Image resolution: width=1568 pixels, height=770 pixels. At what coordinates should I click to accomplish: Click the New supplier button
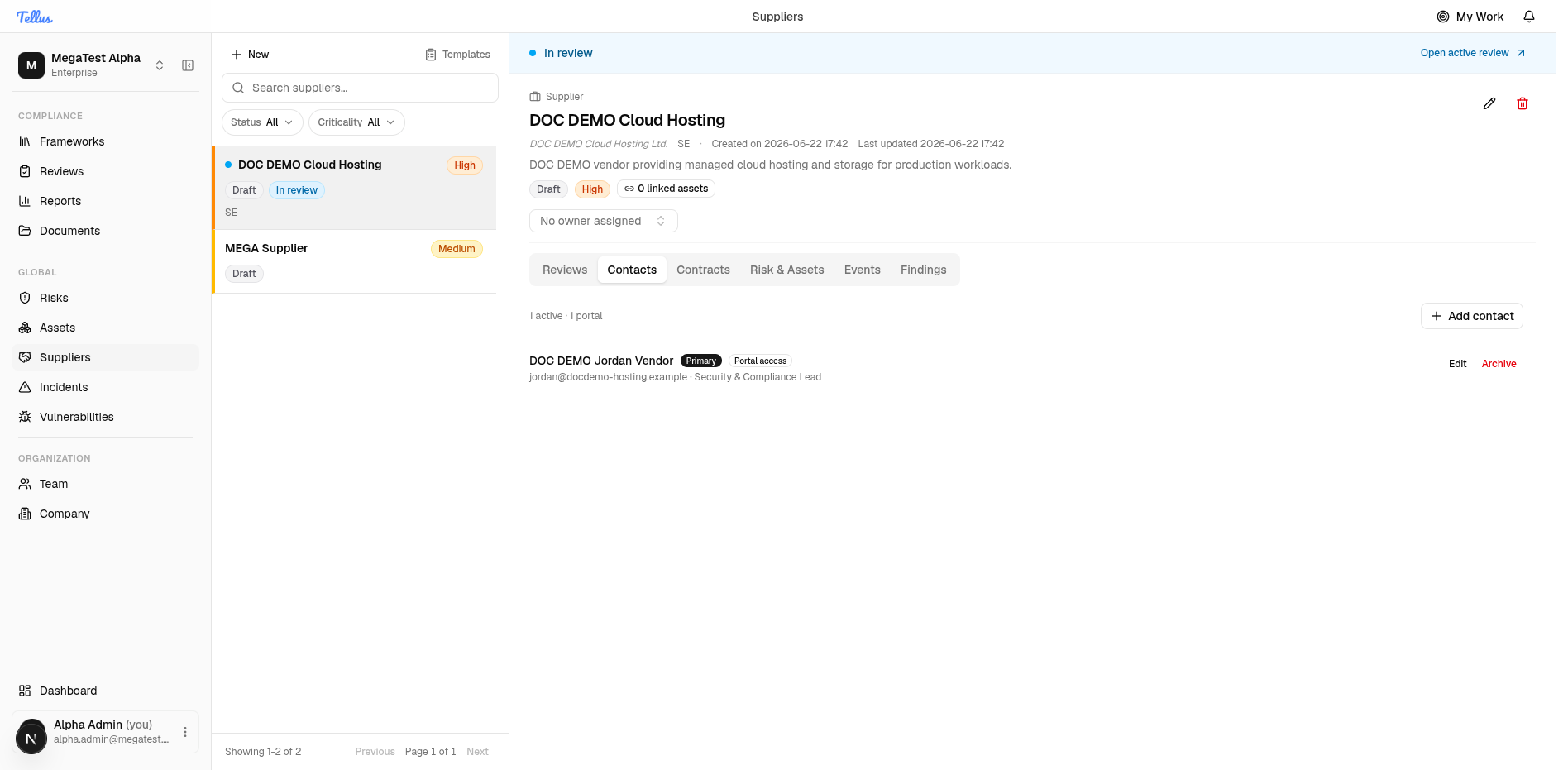point(250,55)
